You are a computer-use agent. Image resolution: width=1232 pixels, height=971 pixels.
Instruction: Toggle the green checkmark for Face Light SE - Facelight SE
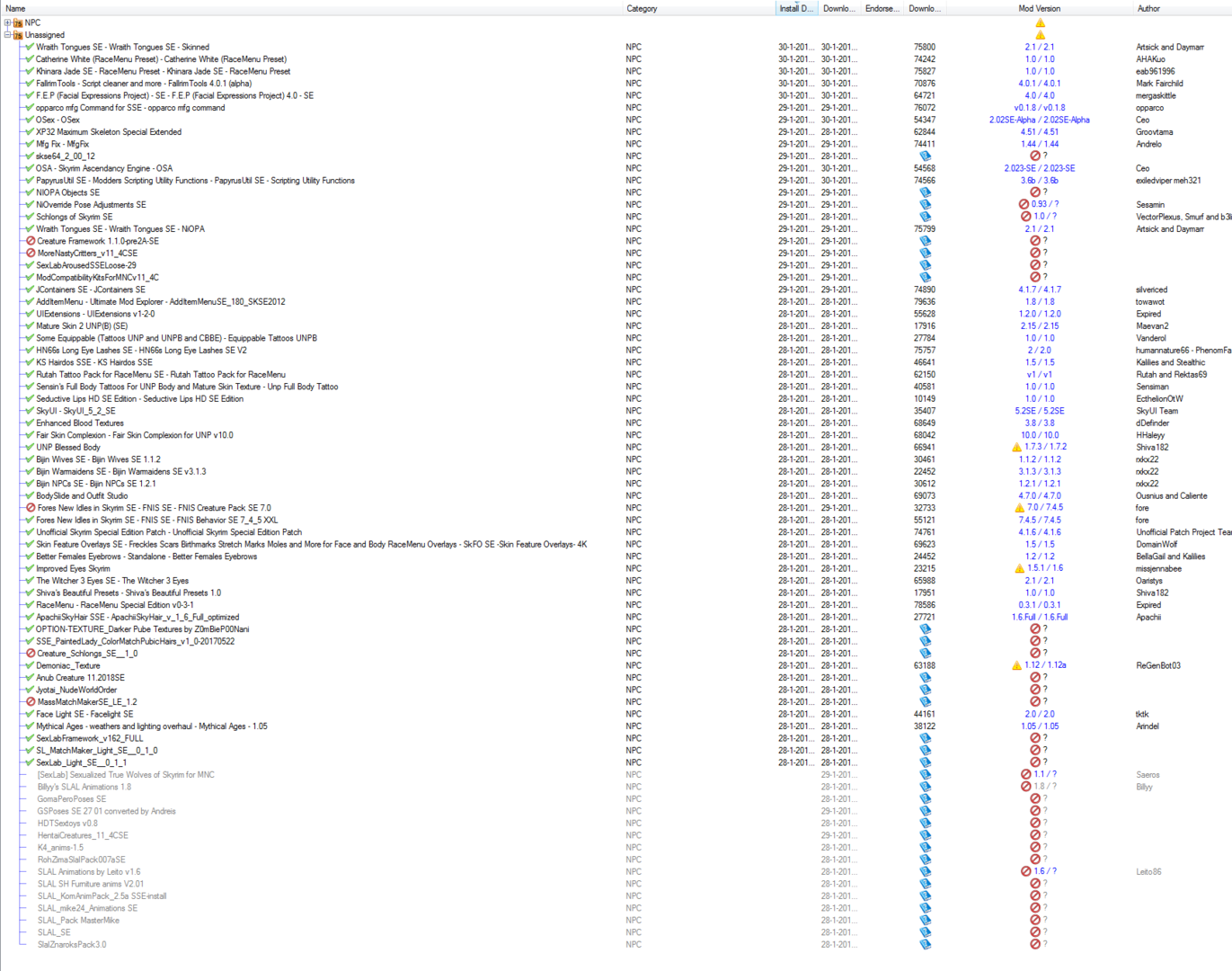coord(30,714)
